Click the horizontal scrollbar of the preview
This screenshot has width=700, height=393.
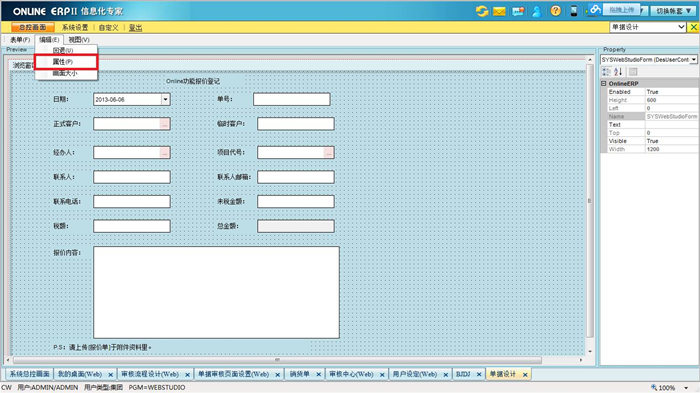[x=277, y=360]
